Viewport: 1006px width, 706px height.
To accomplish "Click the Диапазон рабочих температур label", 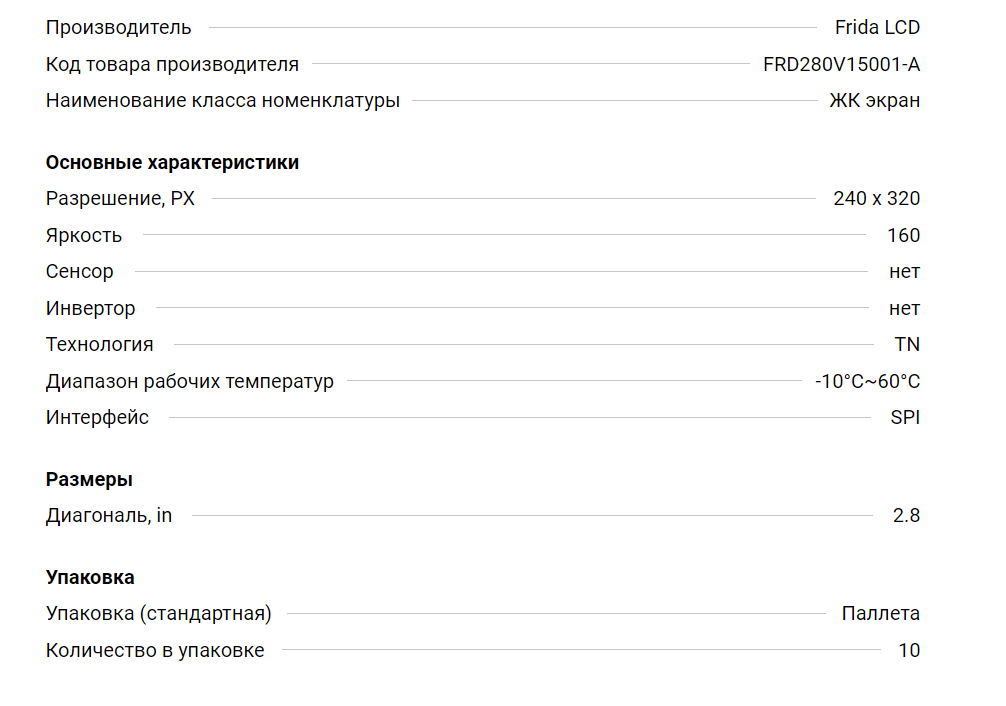I will (x=190, y=382).
